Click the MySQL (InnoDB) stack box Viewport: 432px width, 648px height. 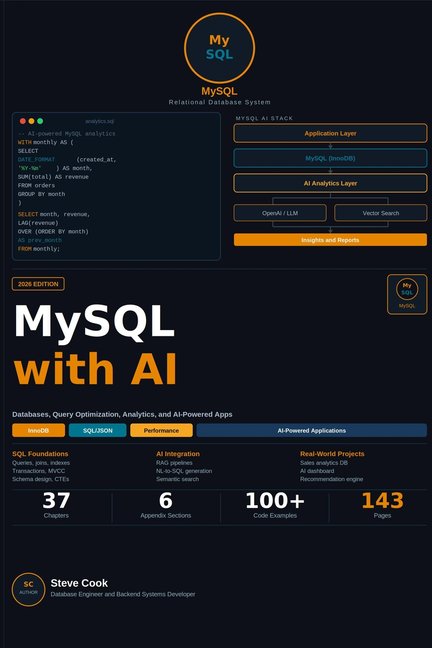point(330,158)
